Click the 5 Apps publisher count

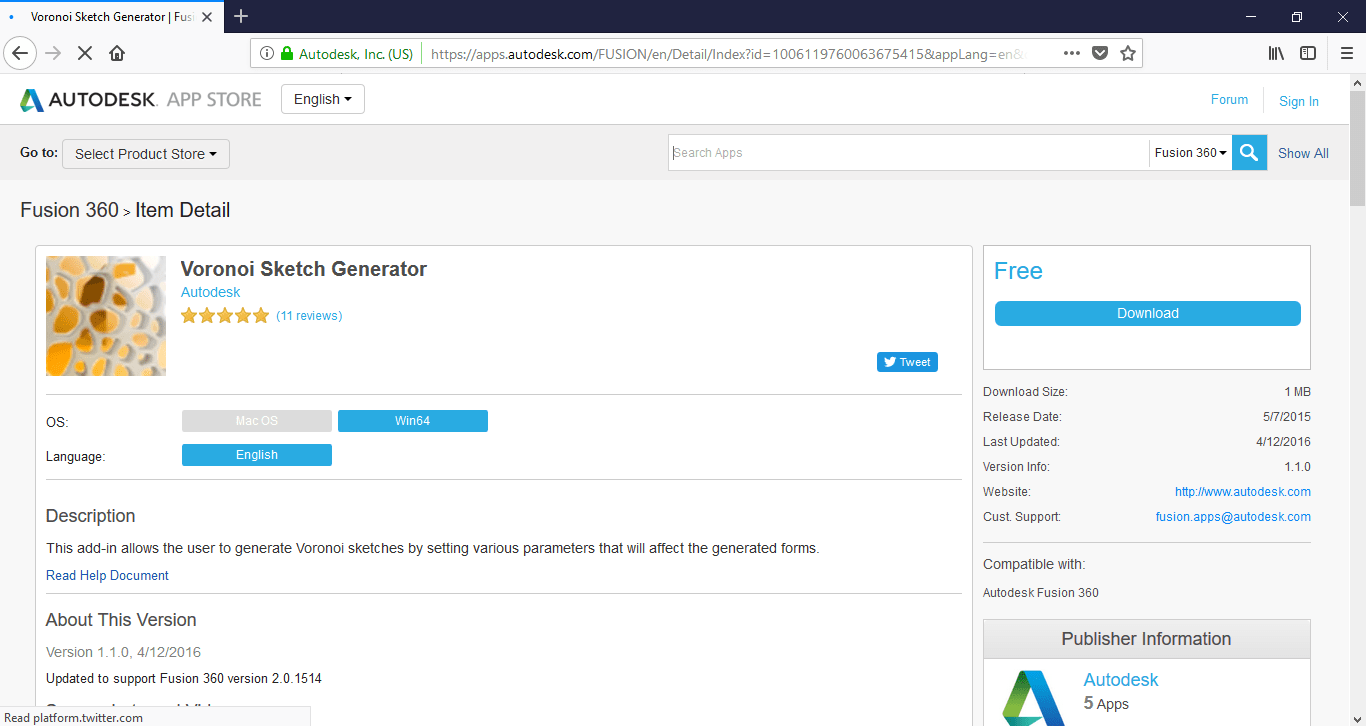click(x=1106, y=704)
